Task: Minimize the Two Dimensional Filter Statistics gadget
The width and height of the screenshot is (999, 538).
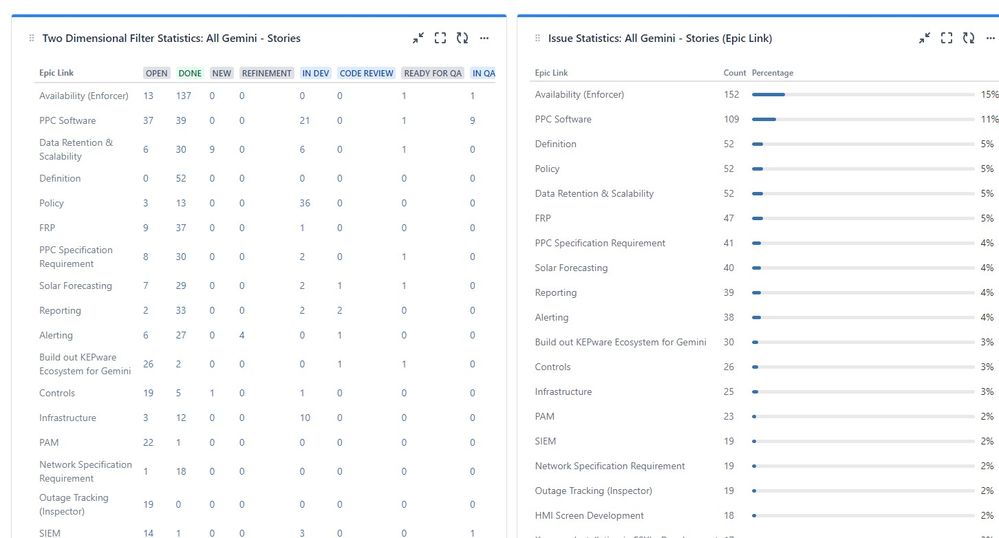Action: pos(418,38)
